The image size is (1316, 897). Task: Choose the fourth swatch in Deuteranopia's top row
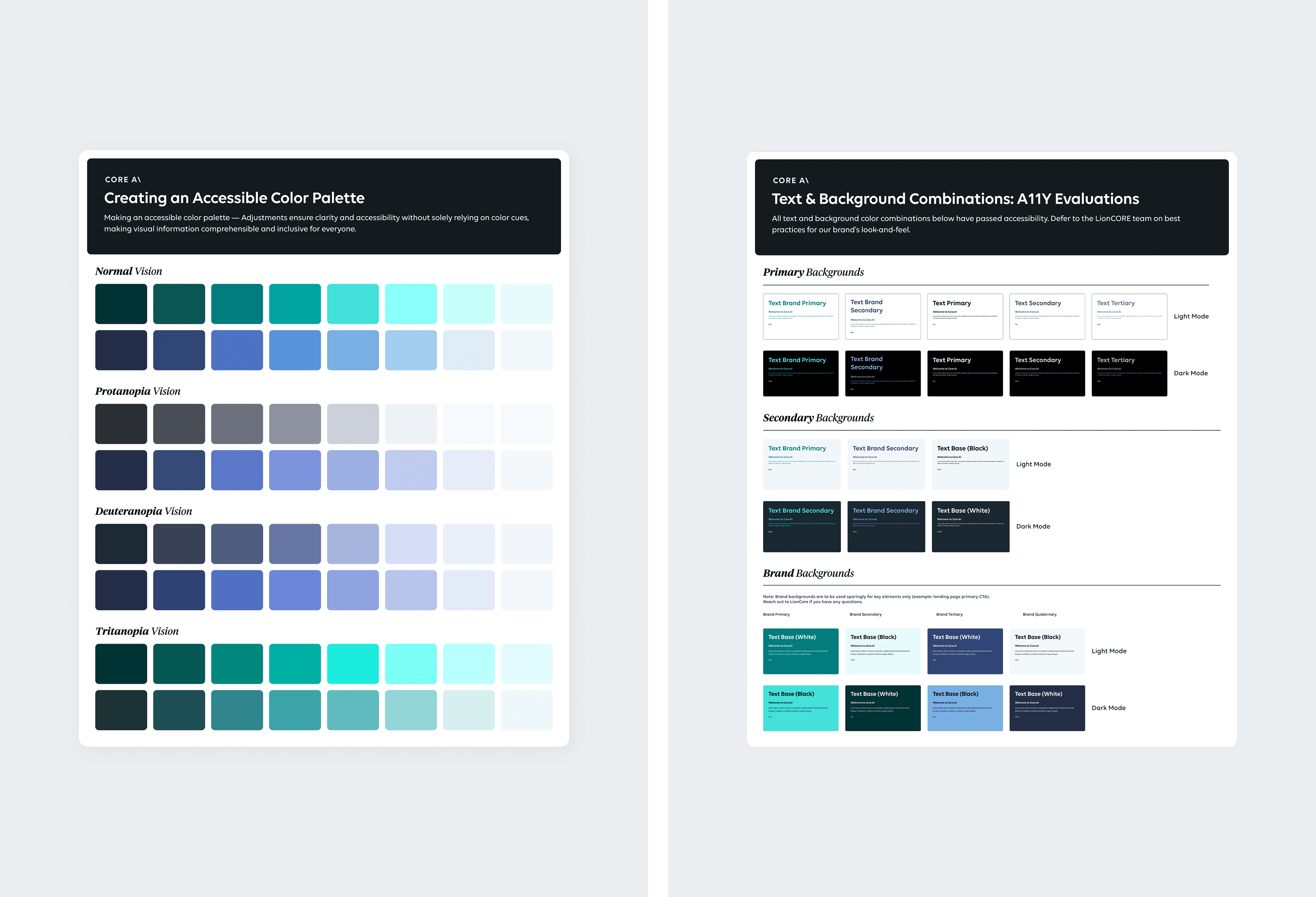[295, 544]
